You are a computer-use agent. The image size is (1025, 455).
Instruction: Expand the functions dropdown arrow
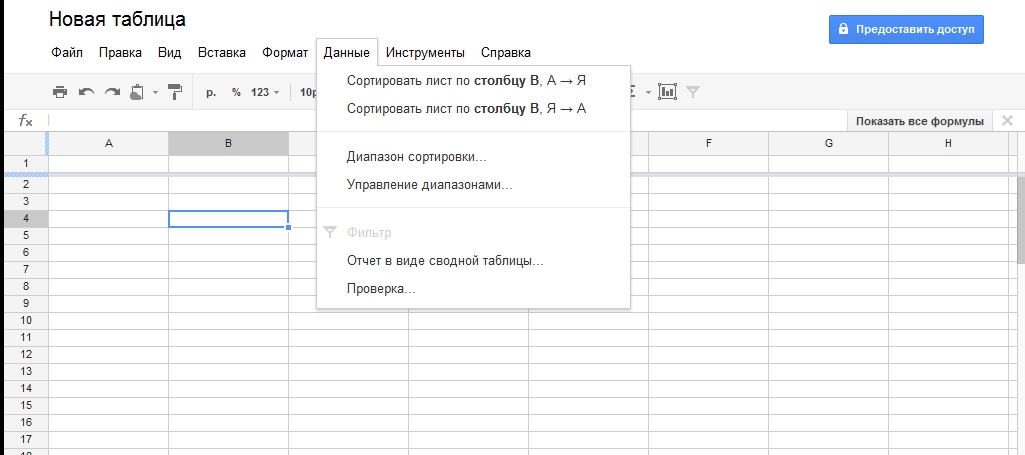(x=648, y=92)
